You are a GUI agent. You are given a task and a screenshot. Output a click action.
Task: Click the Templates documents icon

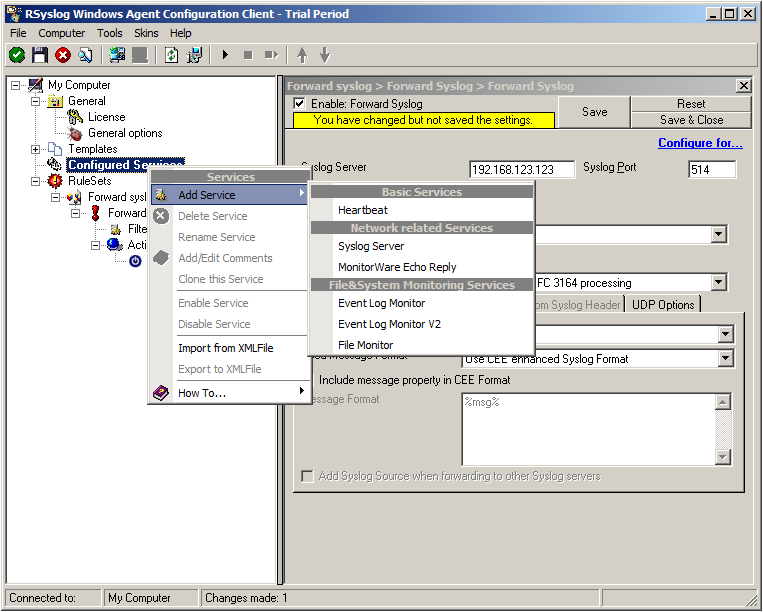click(x=55, y=149)
